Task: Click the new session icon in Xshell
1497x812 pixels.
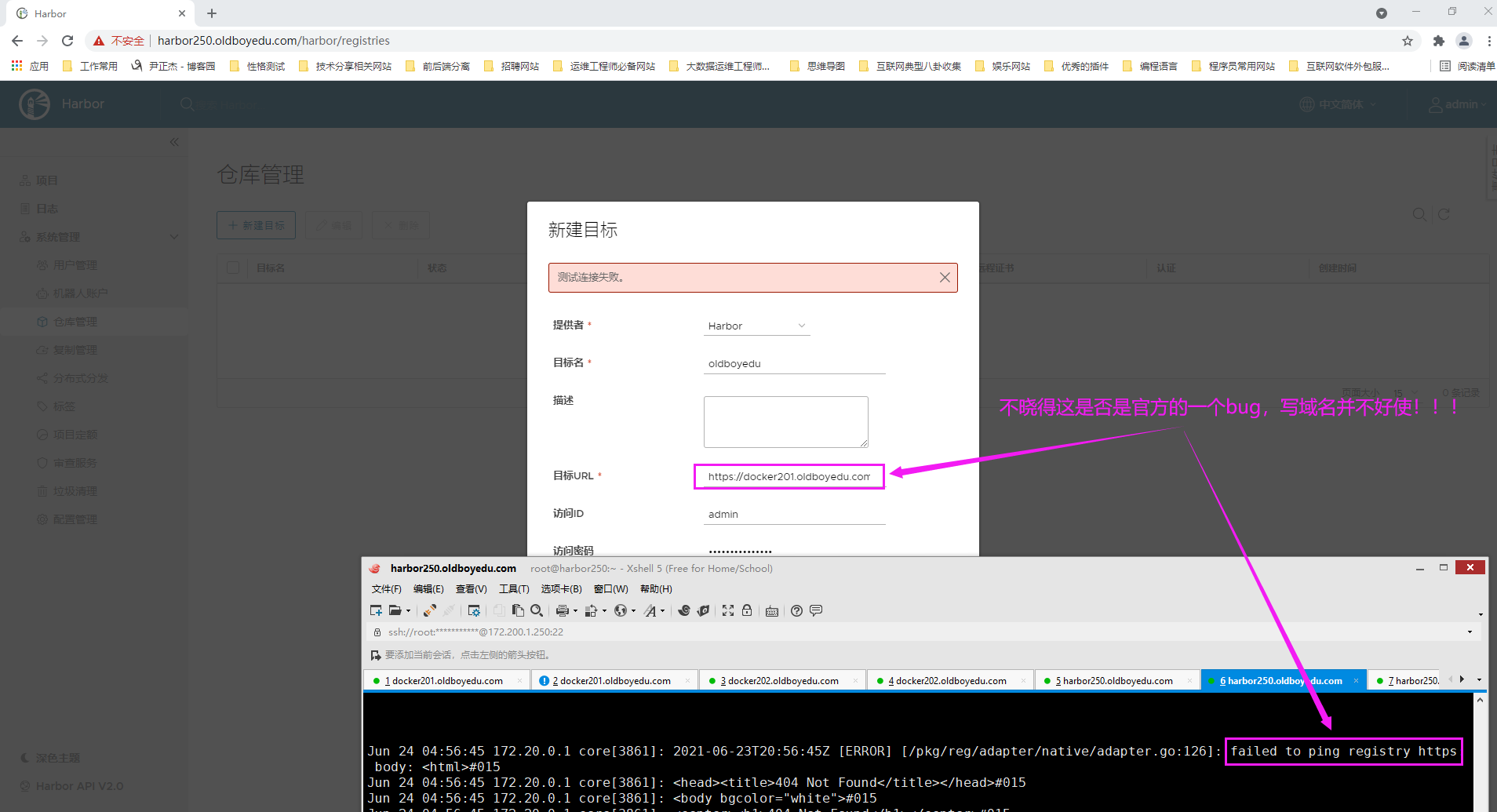Action: point(376,610)
